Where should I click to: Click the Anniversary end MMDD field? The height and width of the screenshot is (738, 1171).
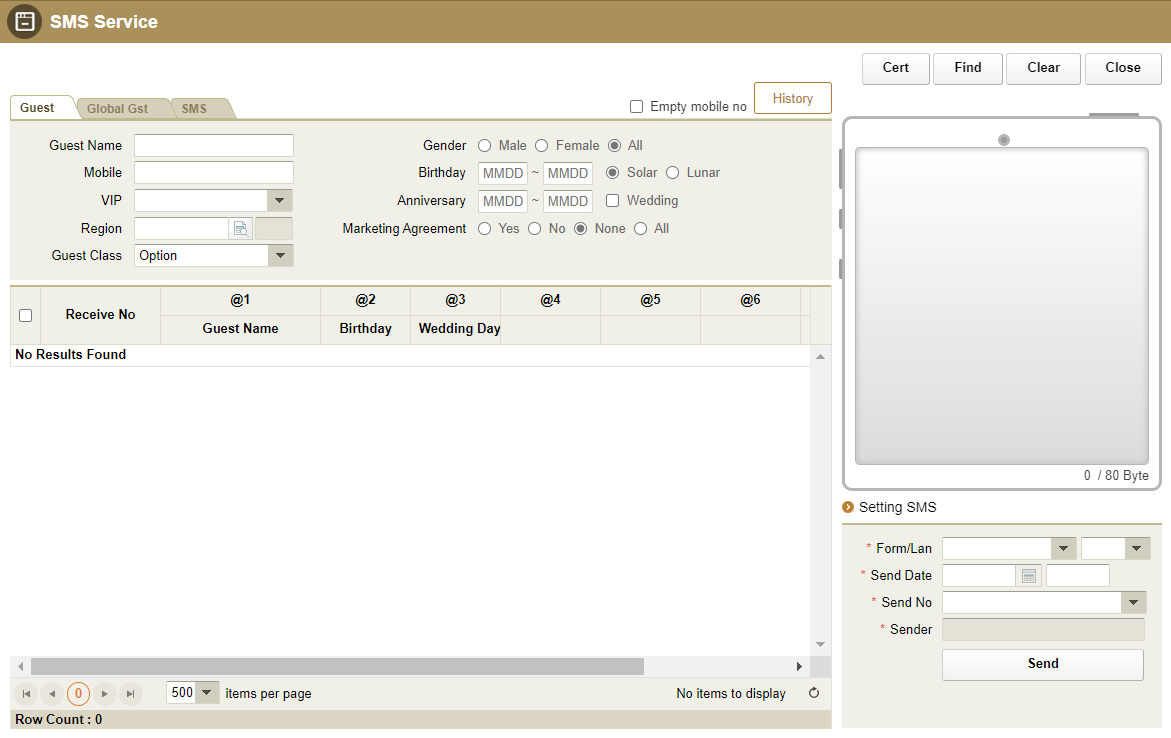pos(568,201)
